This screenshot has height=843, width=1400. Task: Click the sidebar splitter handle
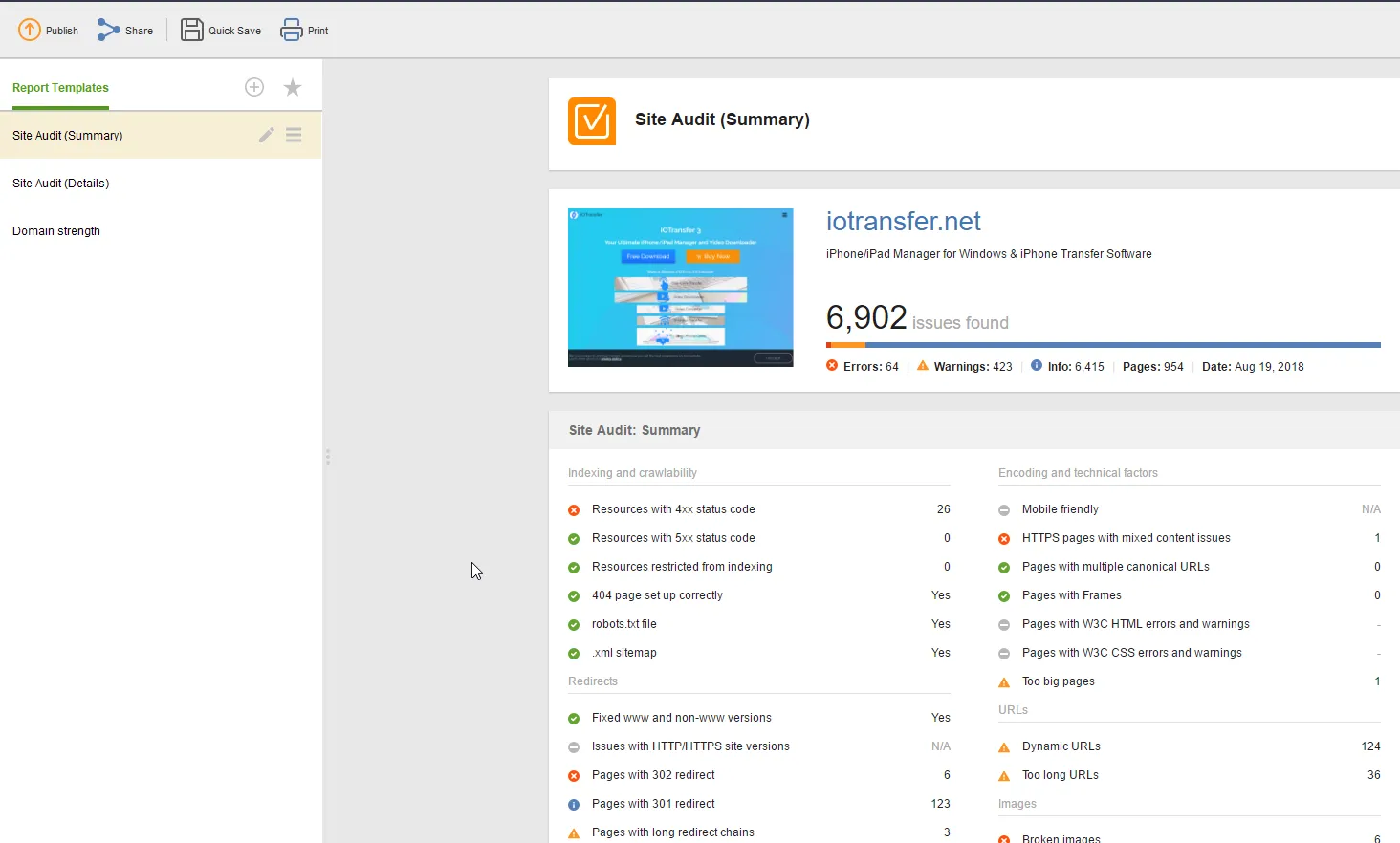coord(327,457)
